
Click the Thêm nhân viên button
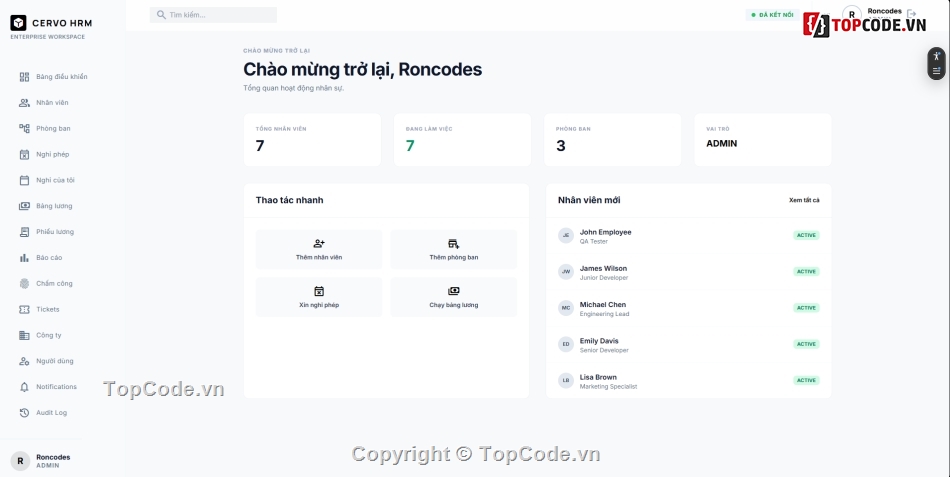319,250
